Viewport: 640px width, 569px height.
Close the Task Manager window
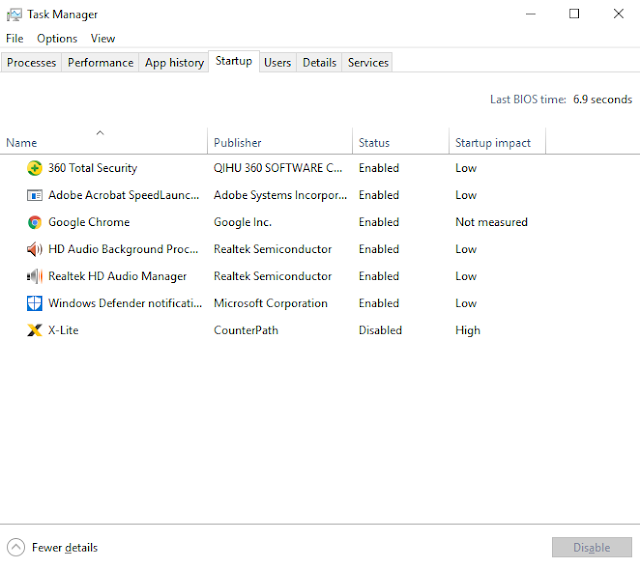click(618, 14)
